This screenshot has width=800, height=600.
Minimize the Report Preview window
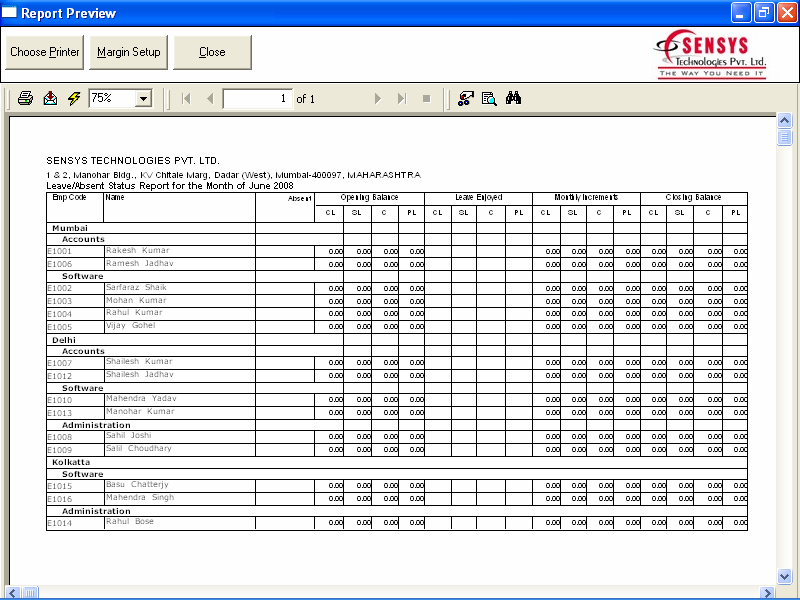(741, 13)
